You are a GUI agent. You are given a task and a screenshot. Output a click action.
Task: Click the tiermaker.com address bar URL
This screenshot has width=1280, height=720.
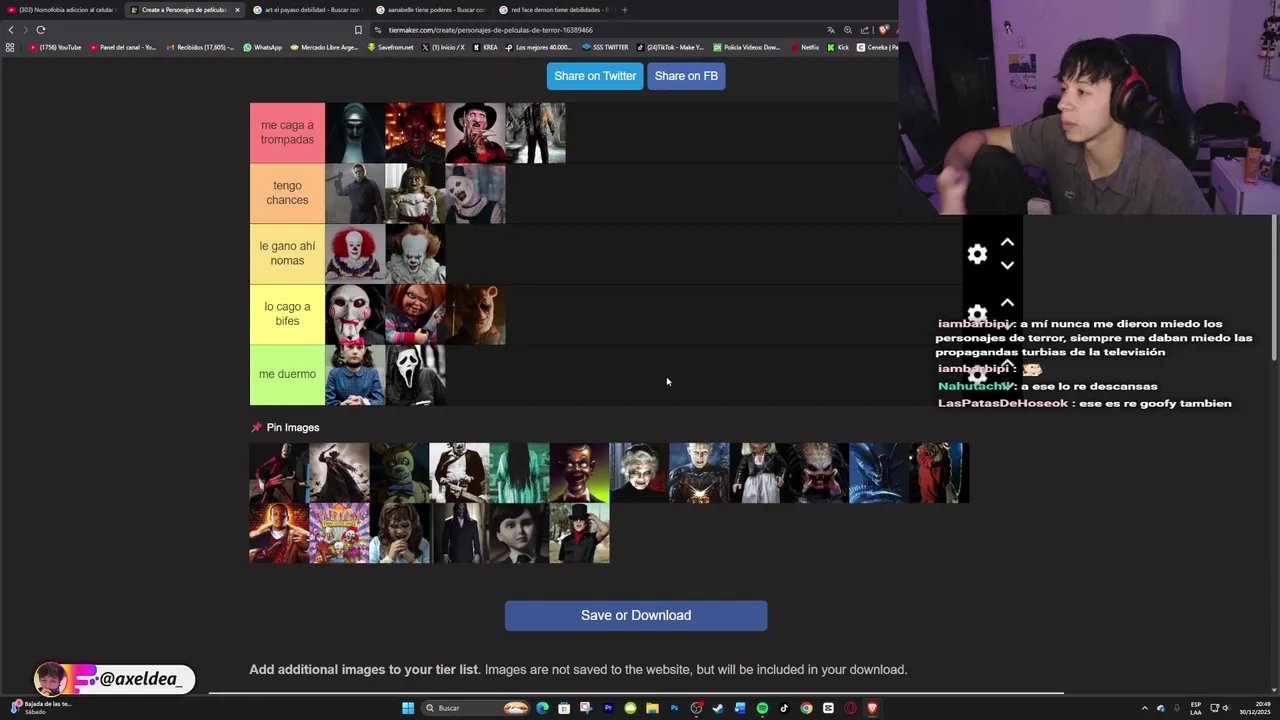(490, 30)
